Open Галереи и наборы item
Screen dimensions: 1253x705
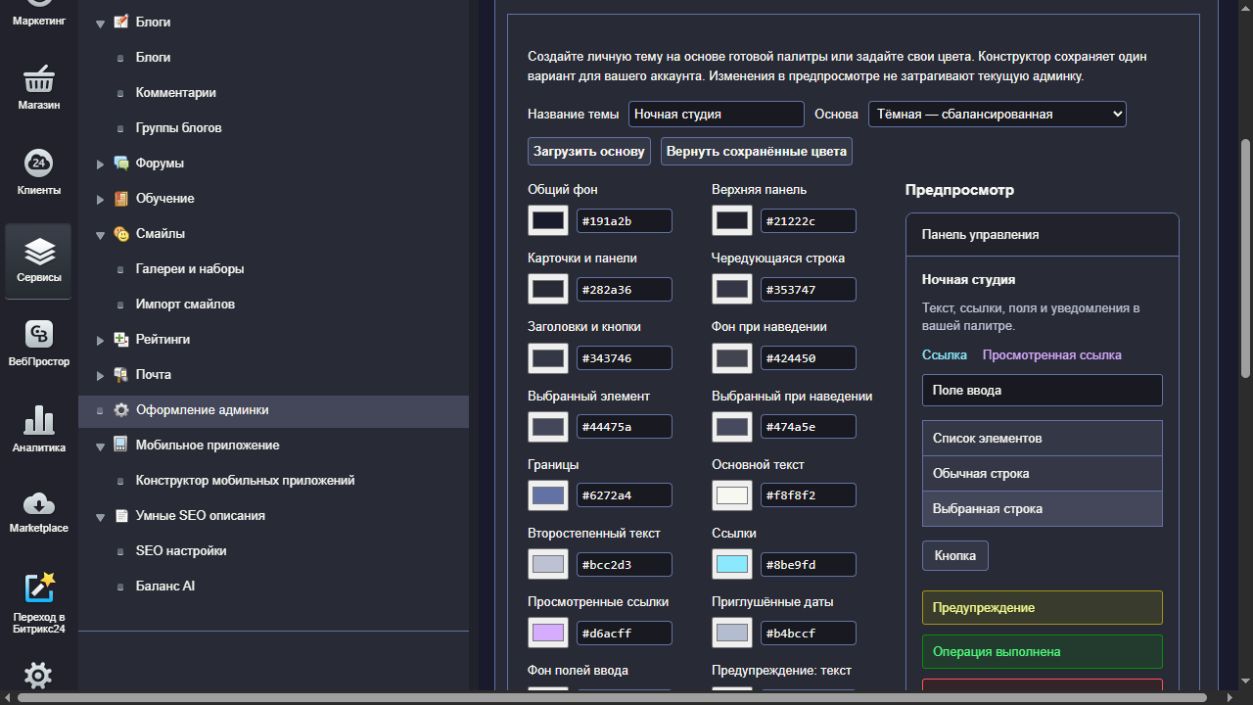(190, 269)
